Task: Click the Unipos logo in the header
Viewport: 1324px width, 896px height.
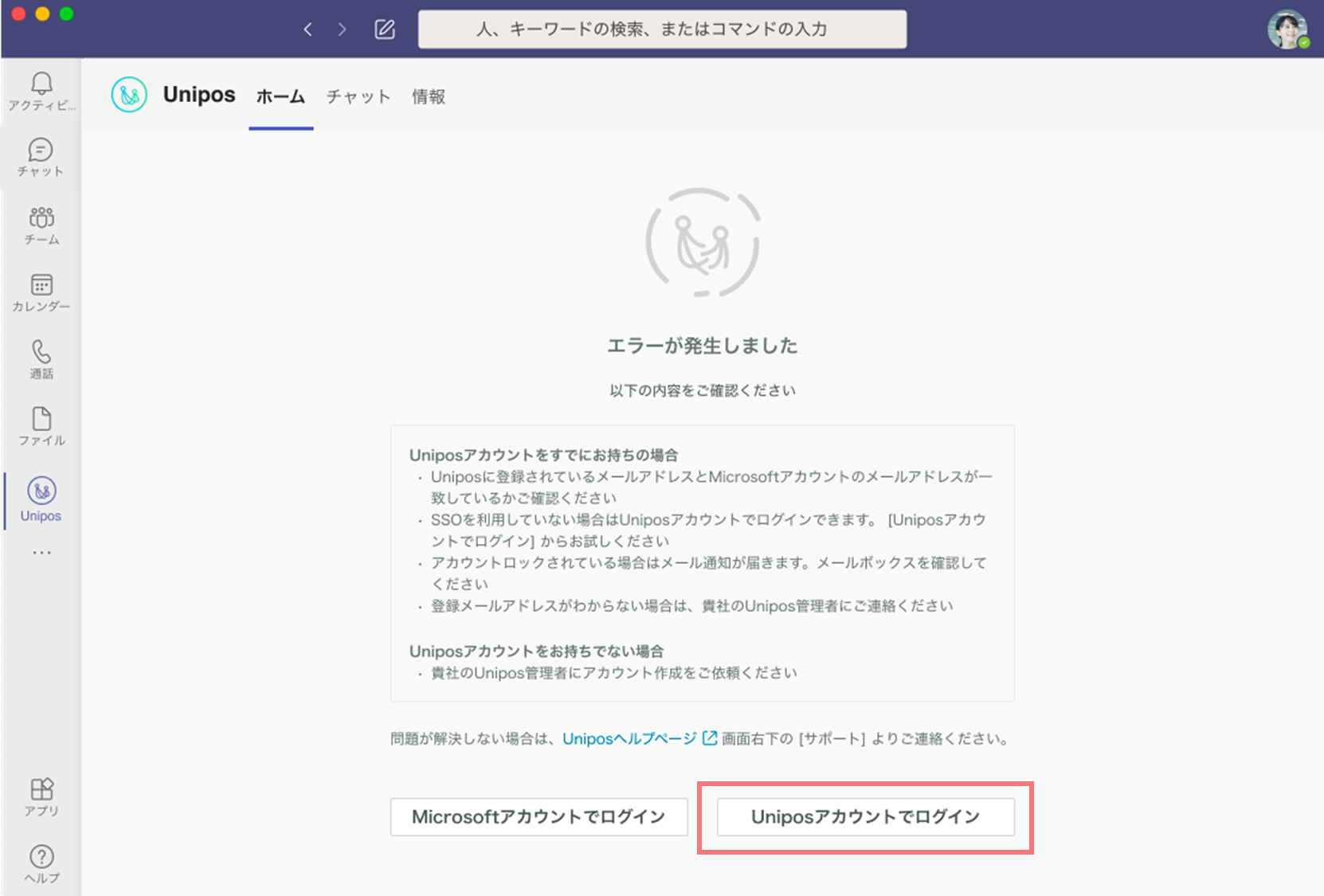Action: click(129, 95)
